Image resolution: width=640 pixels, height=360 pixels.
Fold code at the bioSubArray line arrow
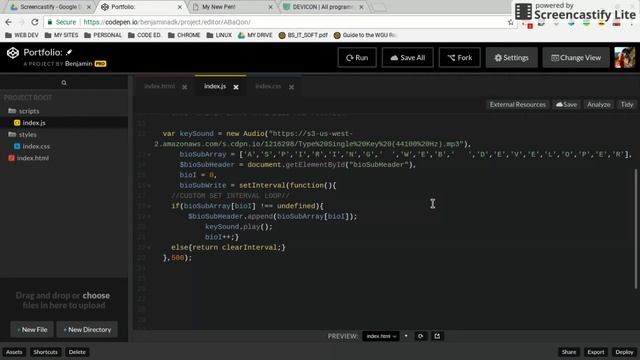pyautogui.click(x=149, y=155)
